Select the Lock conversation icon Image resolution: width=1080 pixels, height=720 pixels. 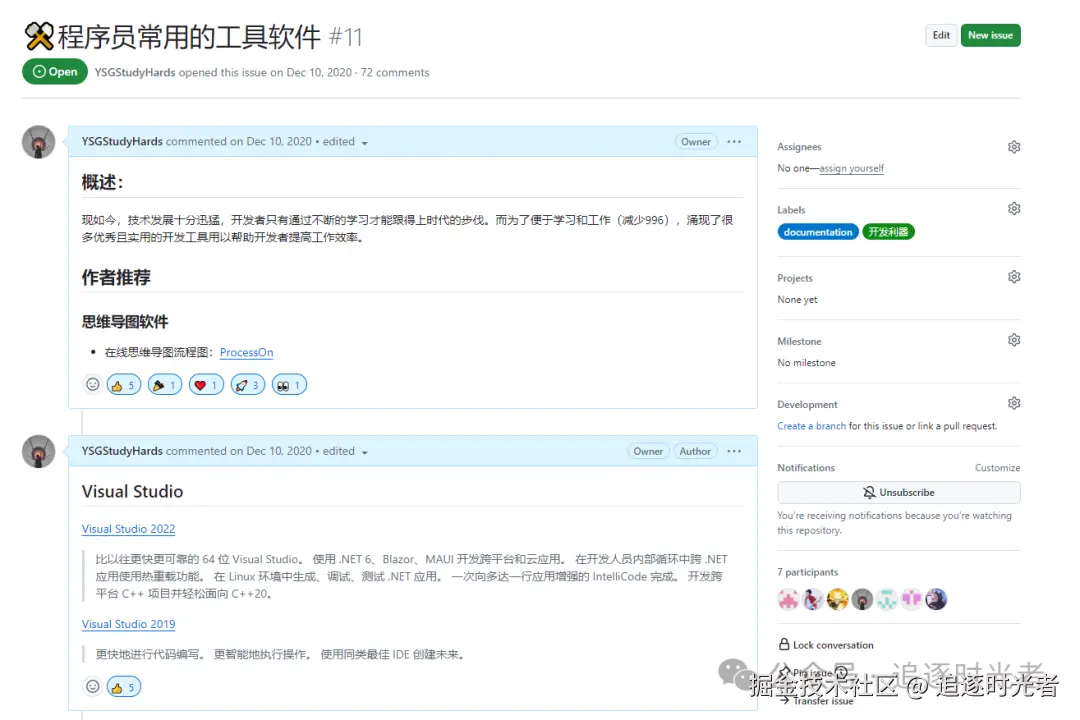point(786,644)
